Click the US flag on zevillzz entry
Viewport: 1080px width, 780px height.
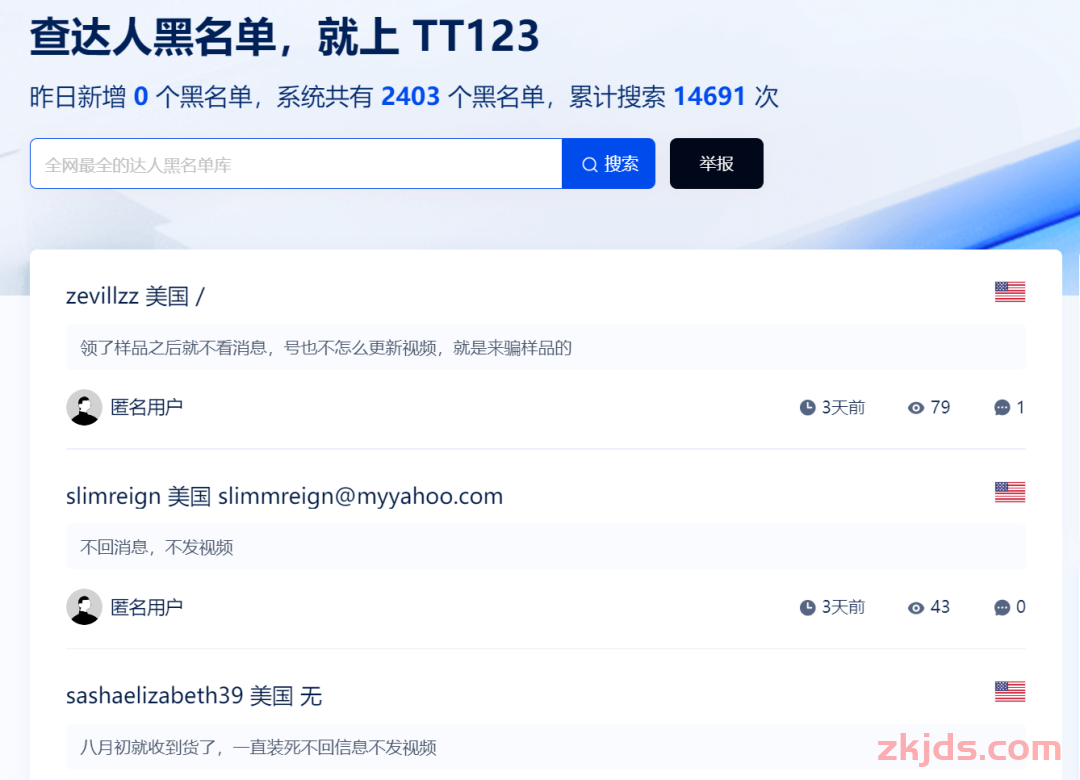click(x=1010, y=292)
